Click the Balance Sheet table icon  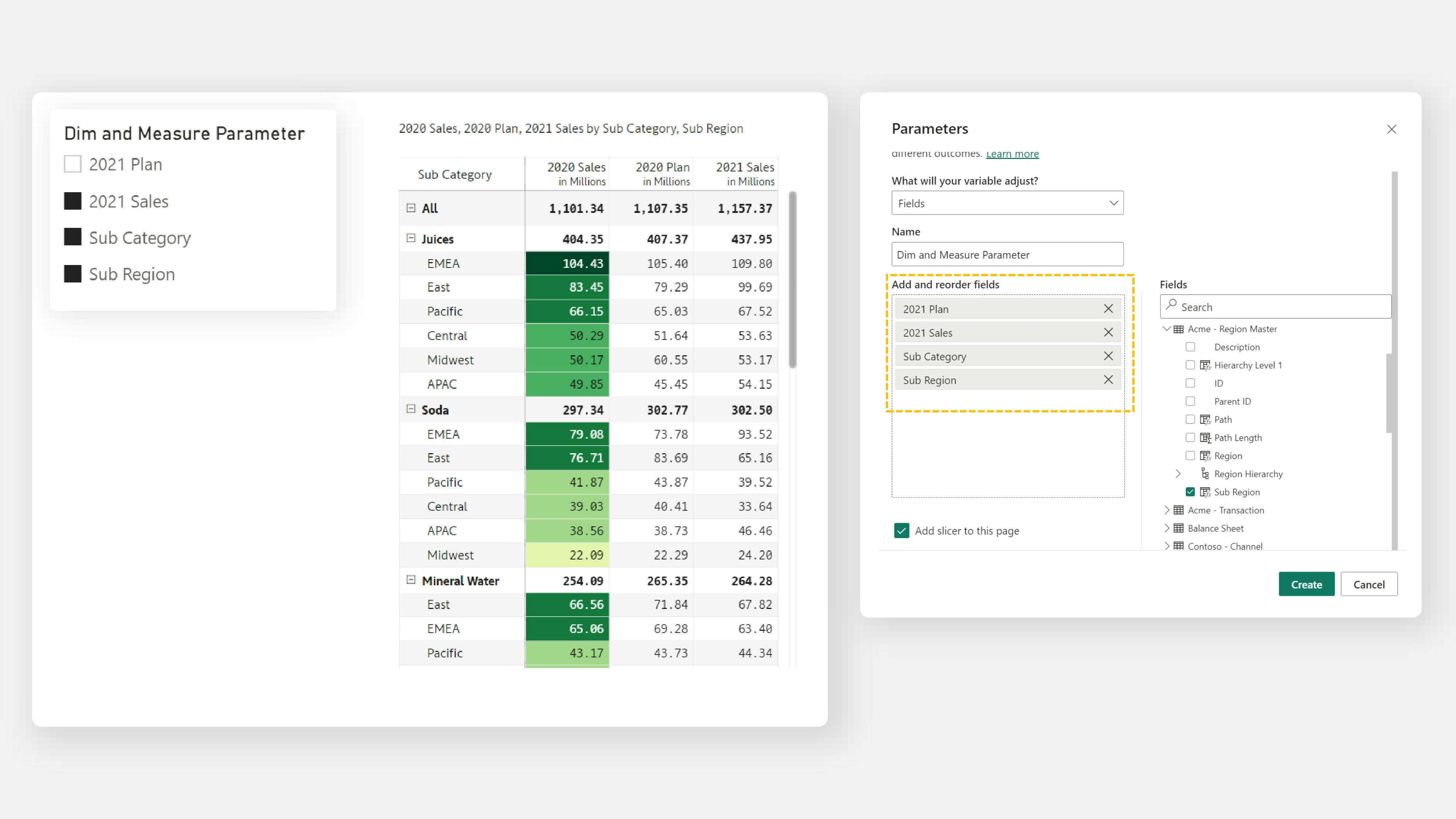coord(1179,528)
